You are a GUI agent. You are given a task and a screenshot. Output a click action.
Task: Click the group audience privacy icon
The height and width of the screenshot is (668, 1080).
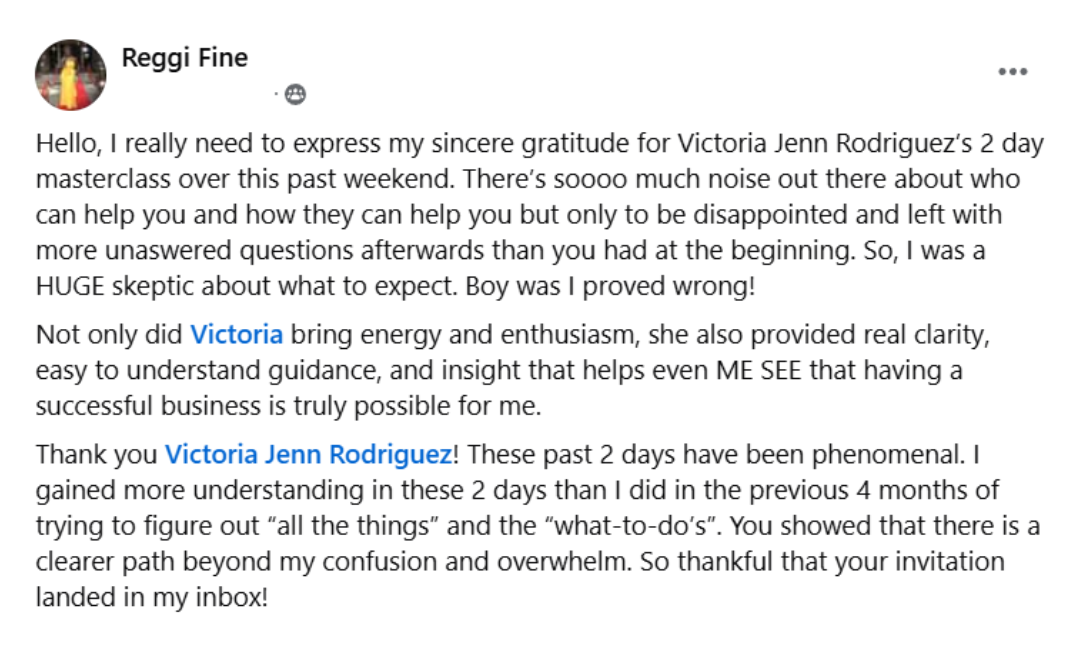(295, 94)
